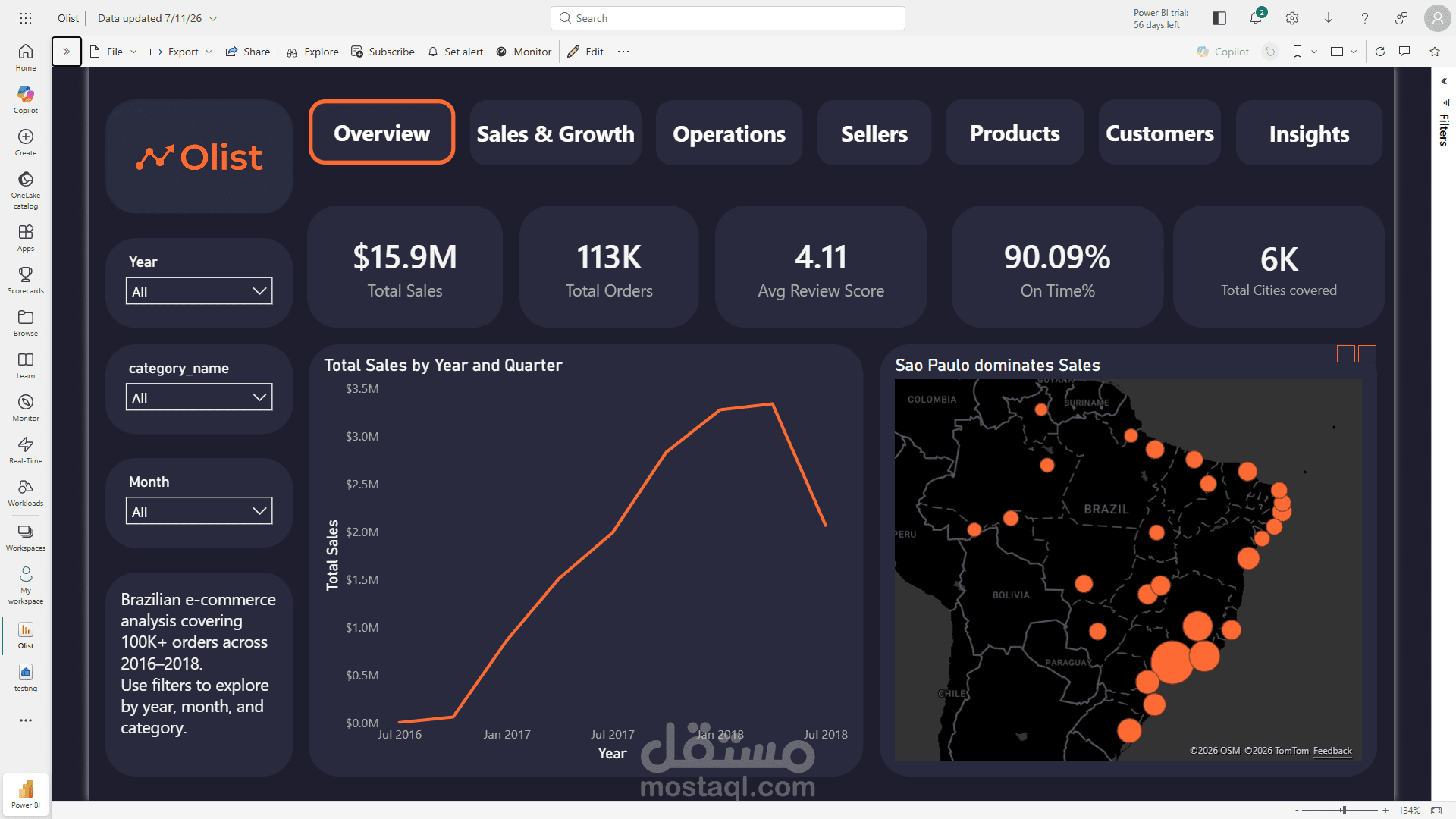Refresh the report visuals
The width and height of the screenshot is (1456, 819).
click(1380, 52)
